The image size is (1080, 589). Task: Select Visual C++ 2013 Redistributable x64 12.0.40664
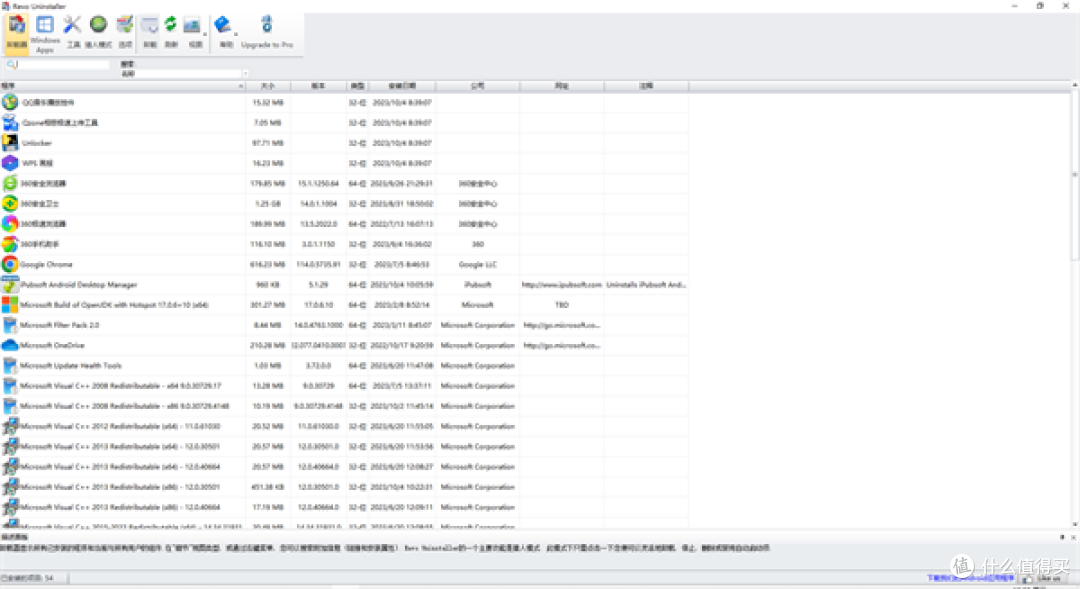(344, 466)
